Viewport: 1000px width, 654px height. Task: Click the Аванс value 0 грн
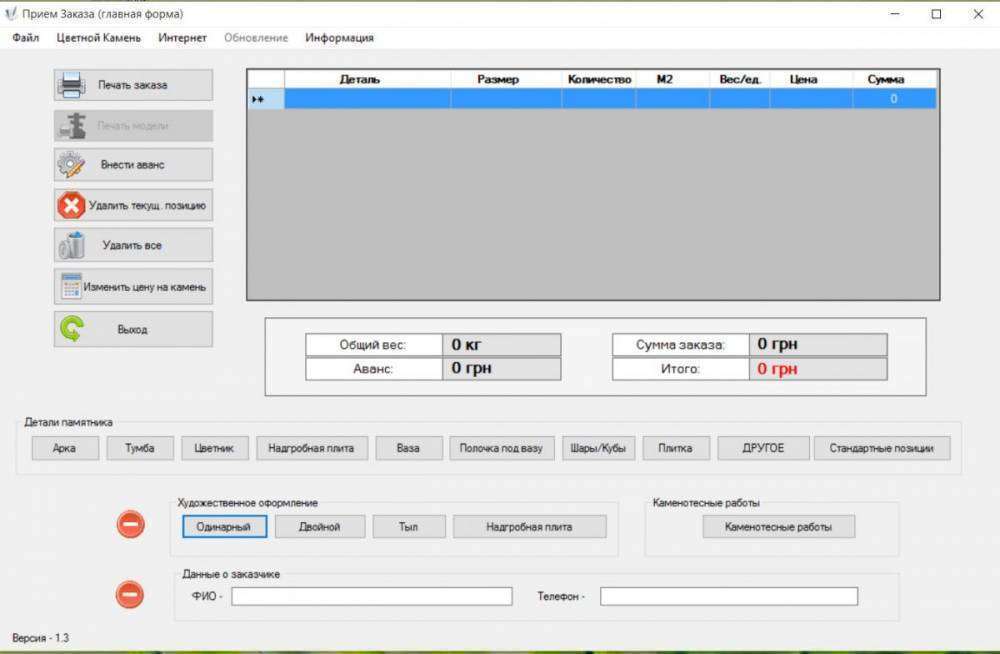click(501, 369)
